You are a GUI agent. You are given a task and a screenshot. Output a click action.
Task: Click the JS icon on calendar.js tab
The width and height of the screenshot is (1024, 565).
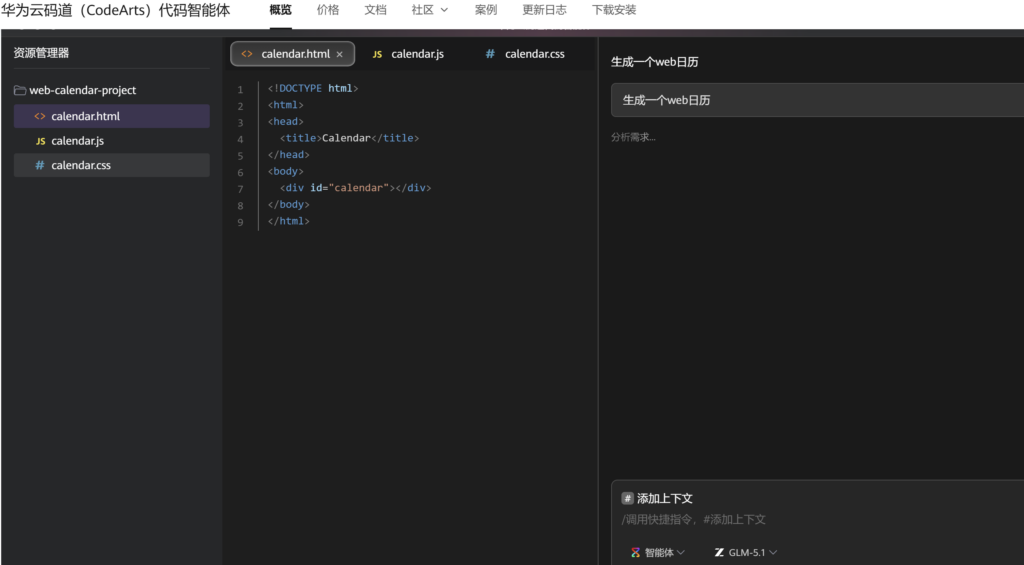tap(377, 54)
